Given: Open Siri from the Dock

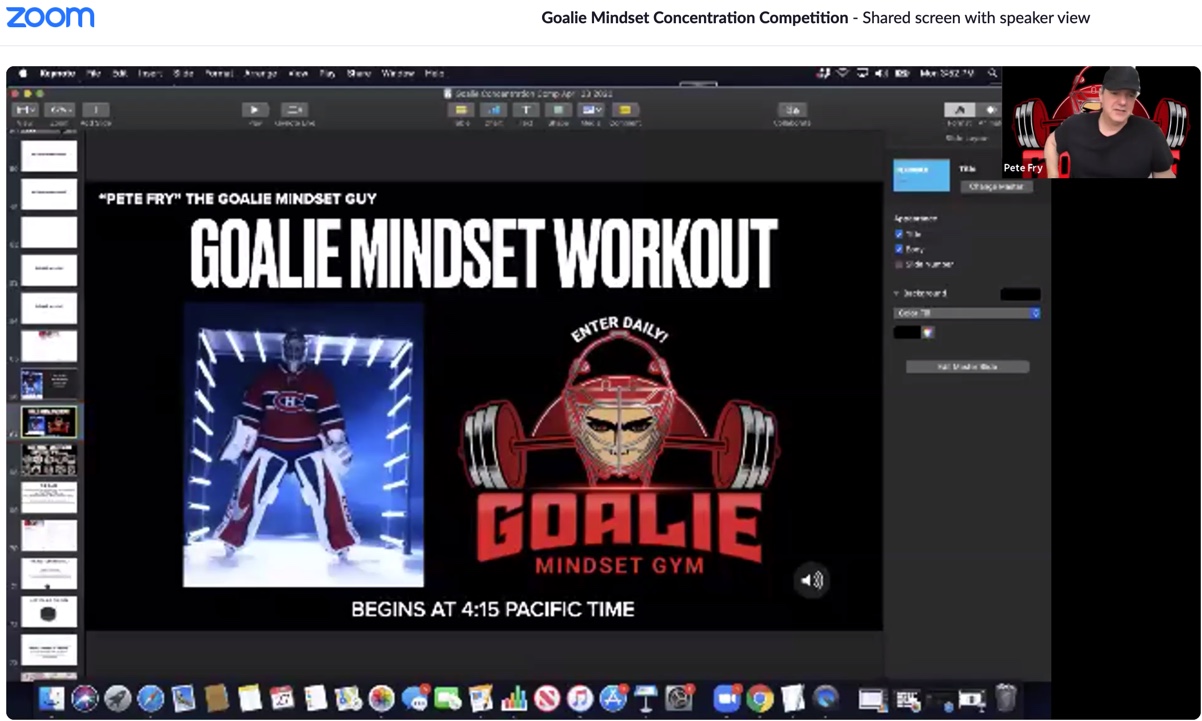Looking at the screenshot, I should [x=84, y=698].
